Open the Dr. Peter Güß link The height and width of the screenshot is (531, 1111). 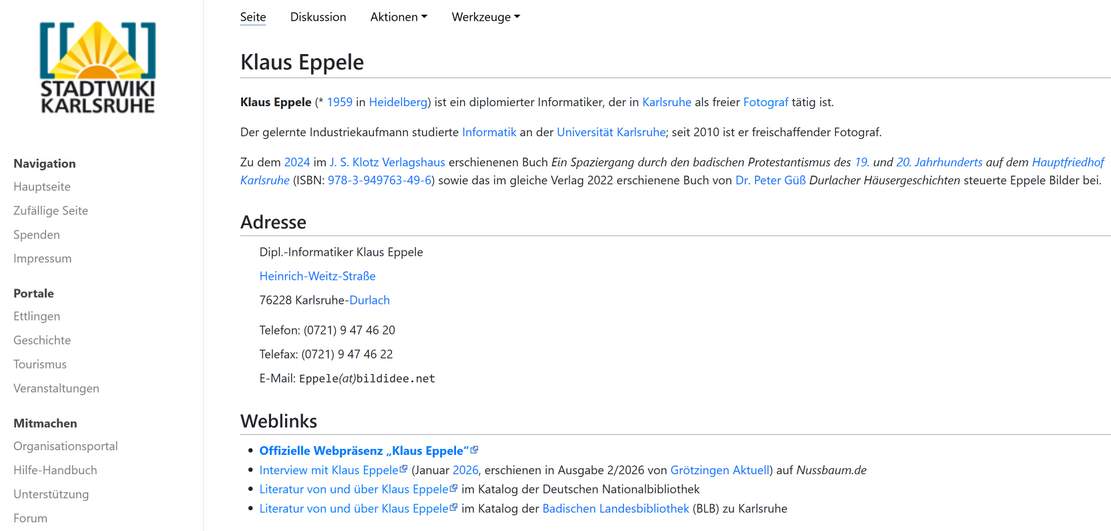click(x=770, y=180)
